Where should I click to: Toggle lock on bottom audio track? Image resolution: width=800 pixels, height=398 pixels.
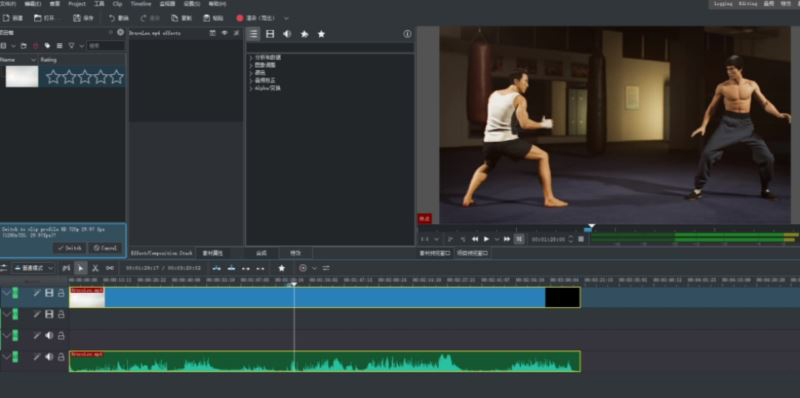coord(61,357)
